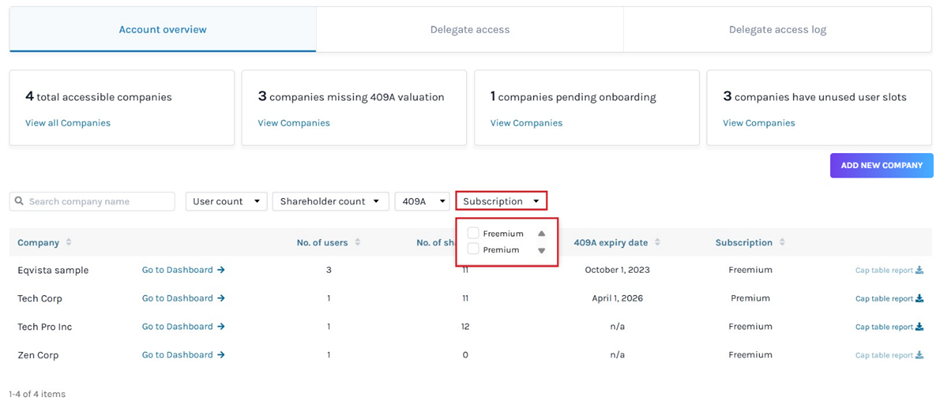
Task: Sort by Company column arrows
Action: 69,243
